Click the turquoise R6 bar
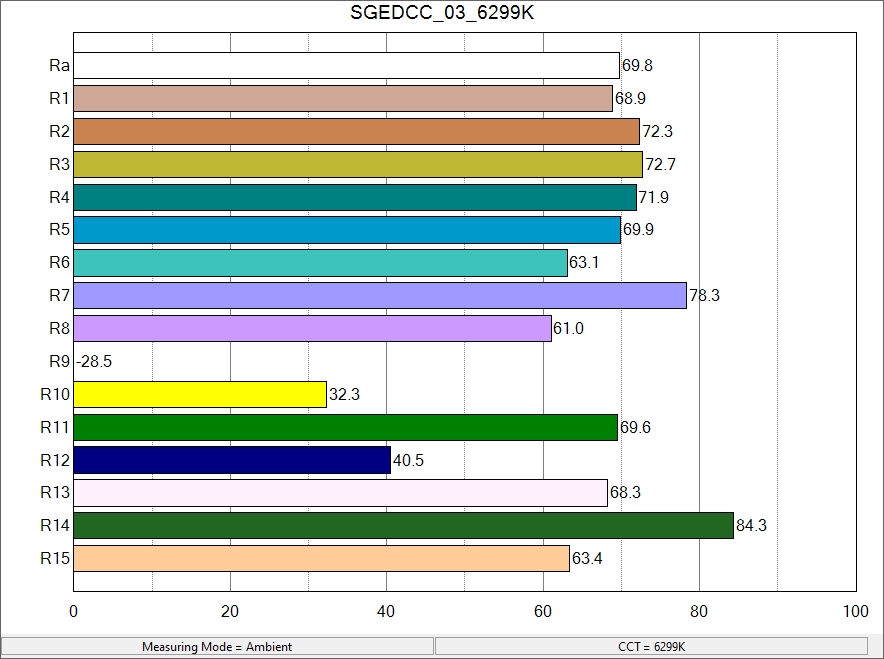The image size is (884, 659). pyautogui.click(x=320, y=263)
